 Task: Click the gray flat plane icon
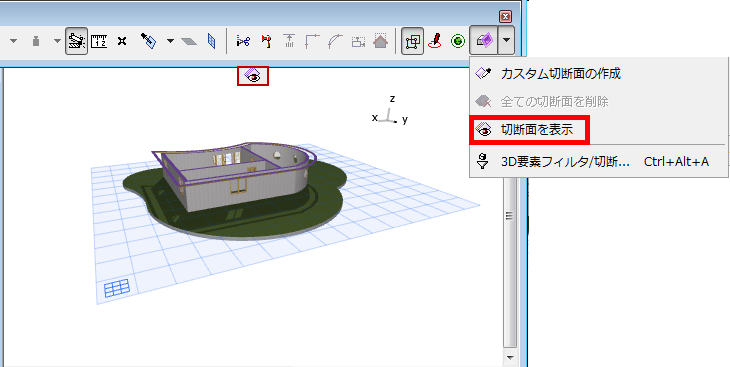point(189,41)
